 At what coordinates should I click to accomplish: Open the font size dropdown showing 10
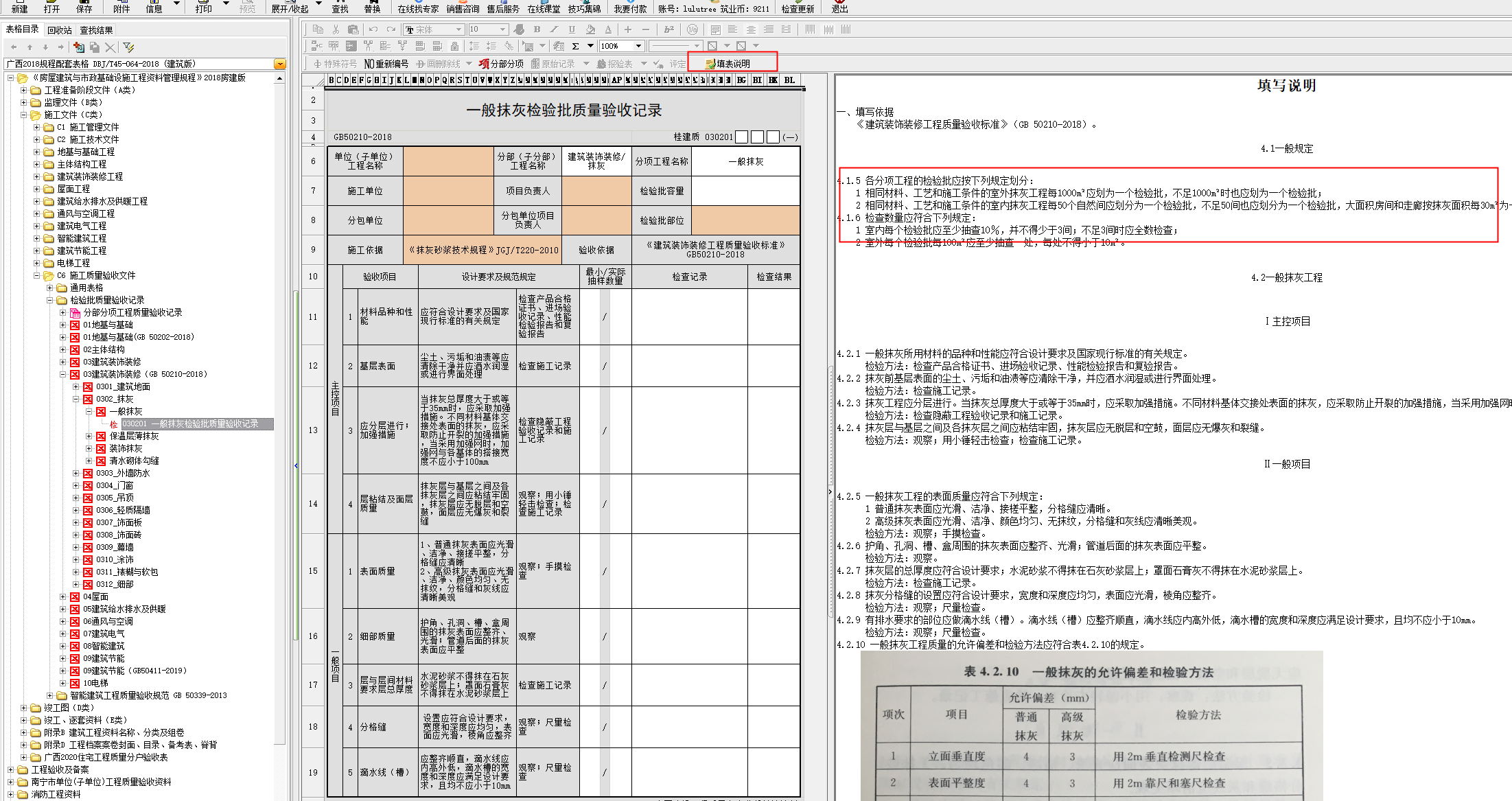click(503, 30)
